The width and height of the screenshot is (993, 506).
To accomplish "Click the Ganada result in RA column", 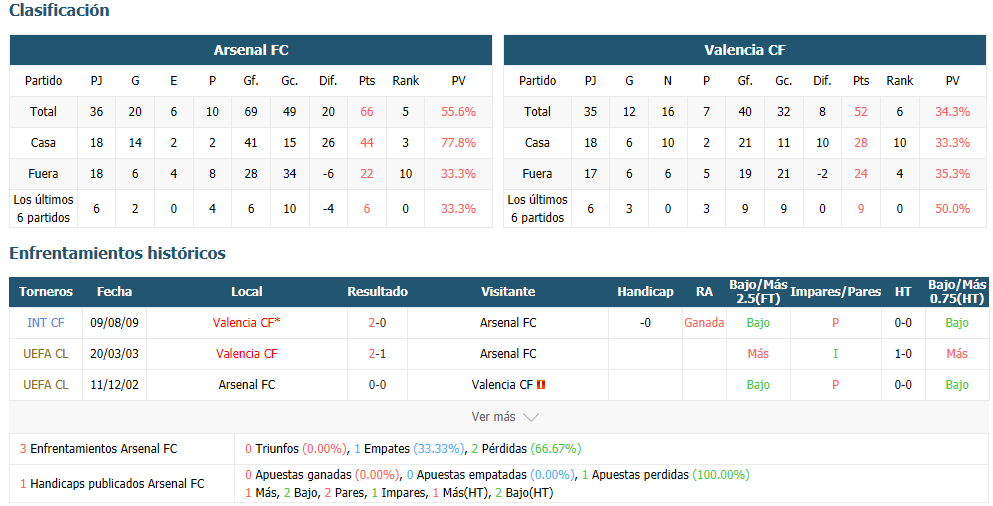I will click(704, 323).
